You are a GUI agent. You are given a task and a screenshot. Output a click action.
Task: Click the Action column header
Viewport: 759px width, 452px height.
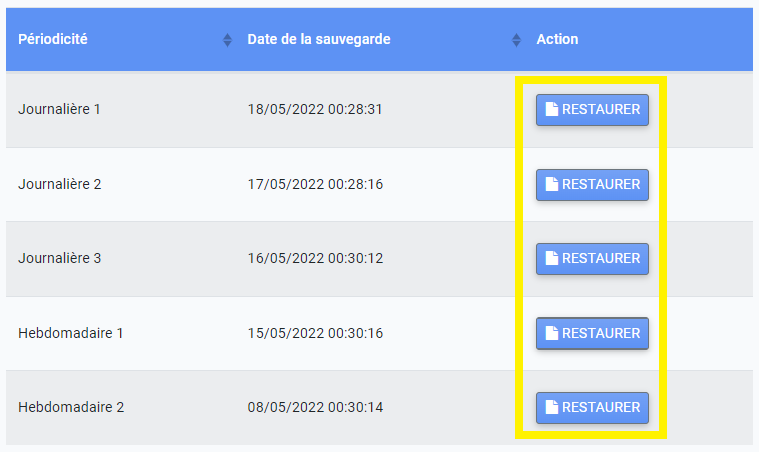(x=557, y=39)
